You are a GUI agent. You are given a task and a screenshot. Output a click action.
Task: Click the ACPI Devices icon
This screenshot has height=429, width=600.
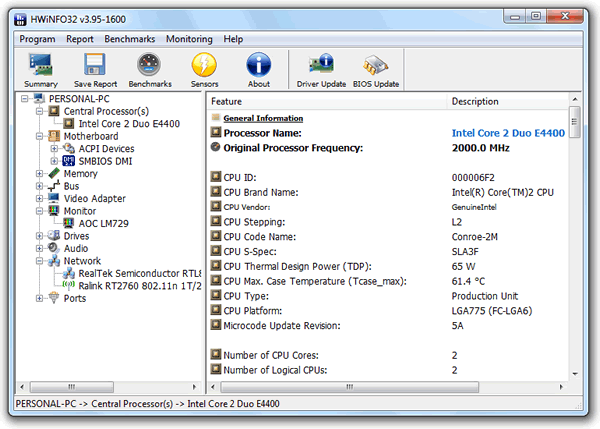point(69,148)
